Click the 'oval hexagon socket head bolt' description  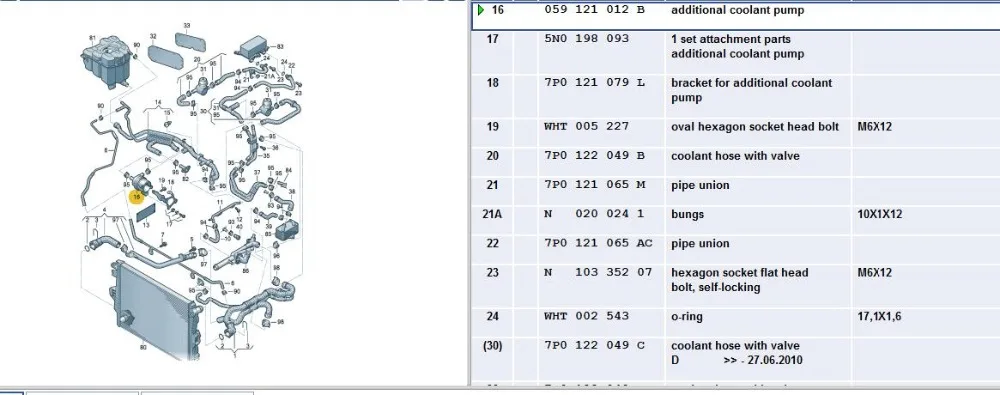point(754,127)
